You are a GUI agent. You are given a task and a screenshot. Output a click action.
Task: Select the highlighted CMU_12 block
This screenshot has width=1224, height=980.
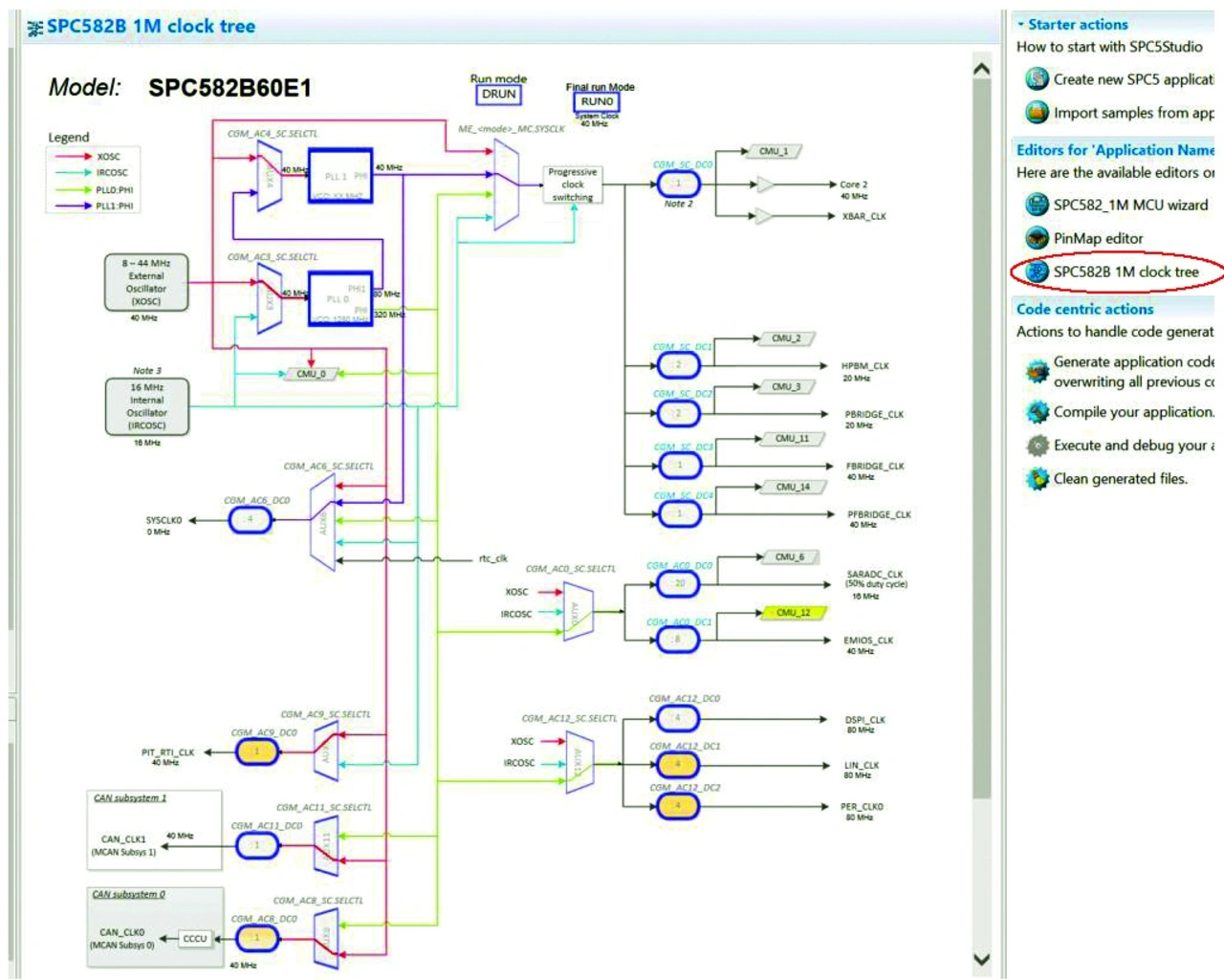(793, 613)
